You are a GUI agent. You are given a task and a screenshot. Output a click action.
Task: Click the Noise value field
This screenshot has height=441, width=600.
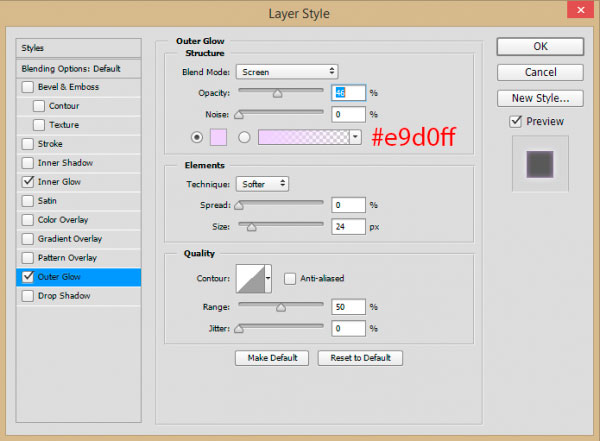click(x=348, y=114)
